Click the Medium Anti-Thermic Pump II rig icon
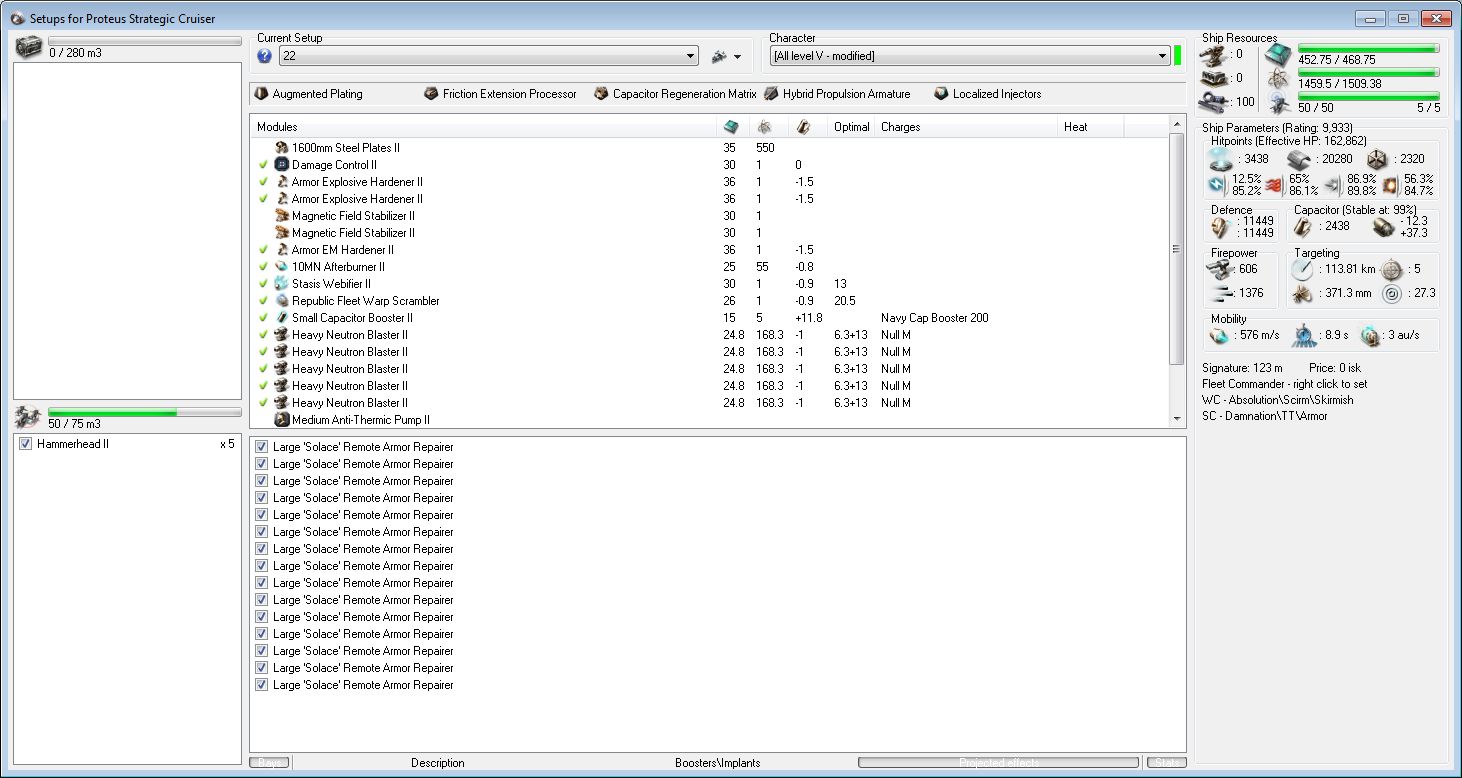The image size is (1462, 778). point(282,420)
